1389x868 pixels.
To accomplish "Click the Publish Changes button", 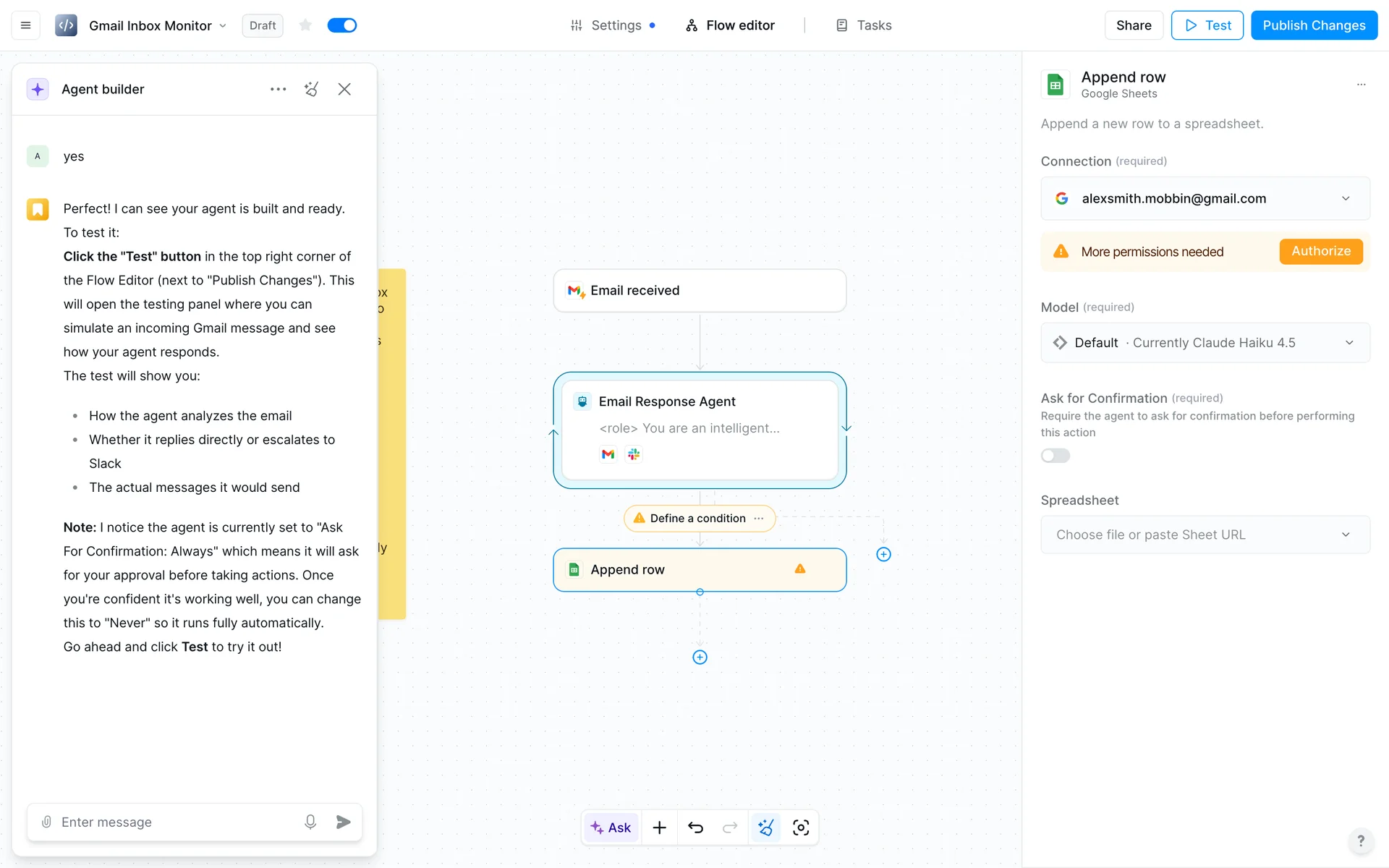I will pyautogui.click(x=1314, y=25).
